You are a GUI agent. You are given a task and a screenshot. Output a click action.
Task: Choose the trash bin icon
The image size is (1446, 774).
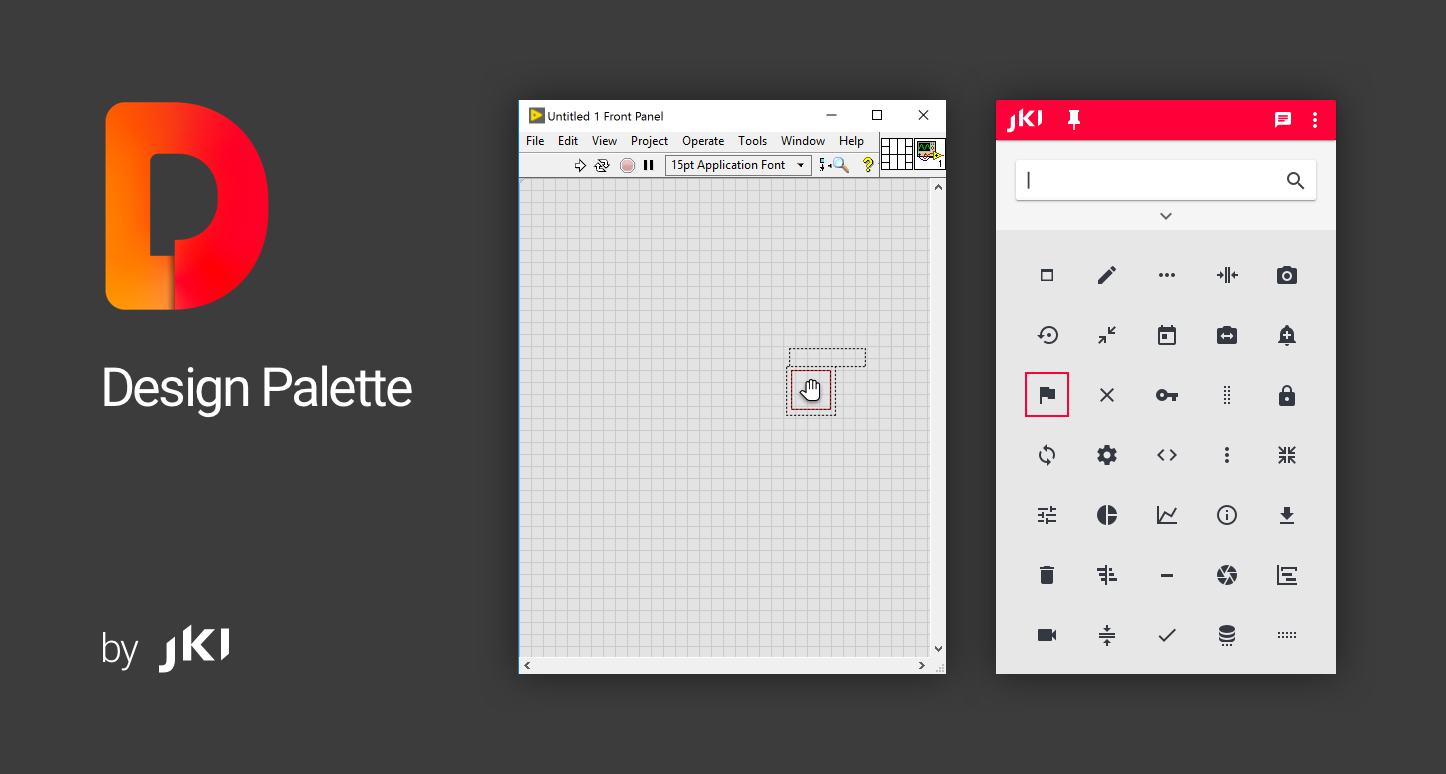pos(1047,575)
